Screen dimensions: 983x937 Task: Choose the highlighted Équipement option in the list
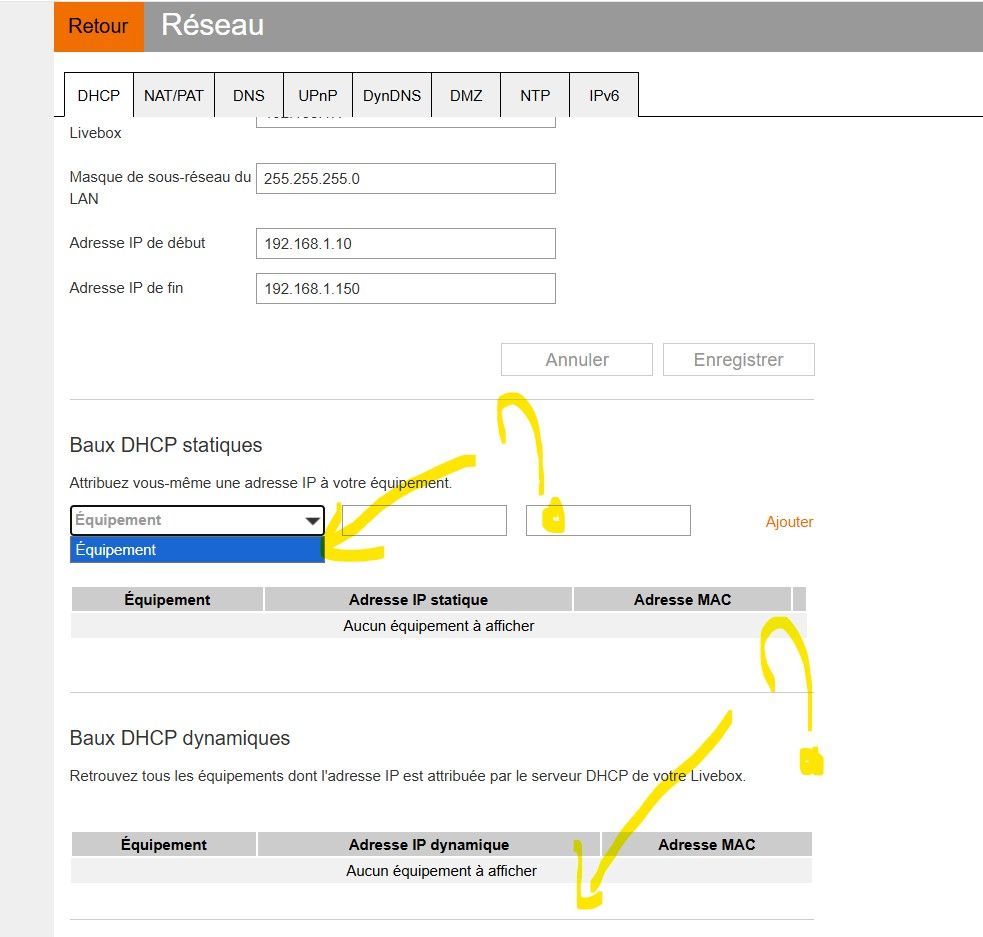(x=197, y=550)
